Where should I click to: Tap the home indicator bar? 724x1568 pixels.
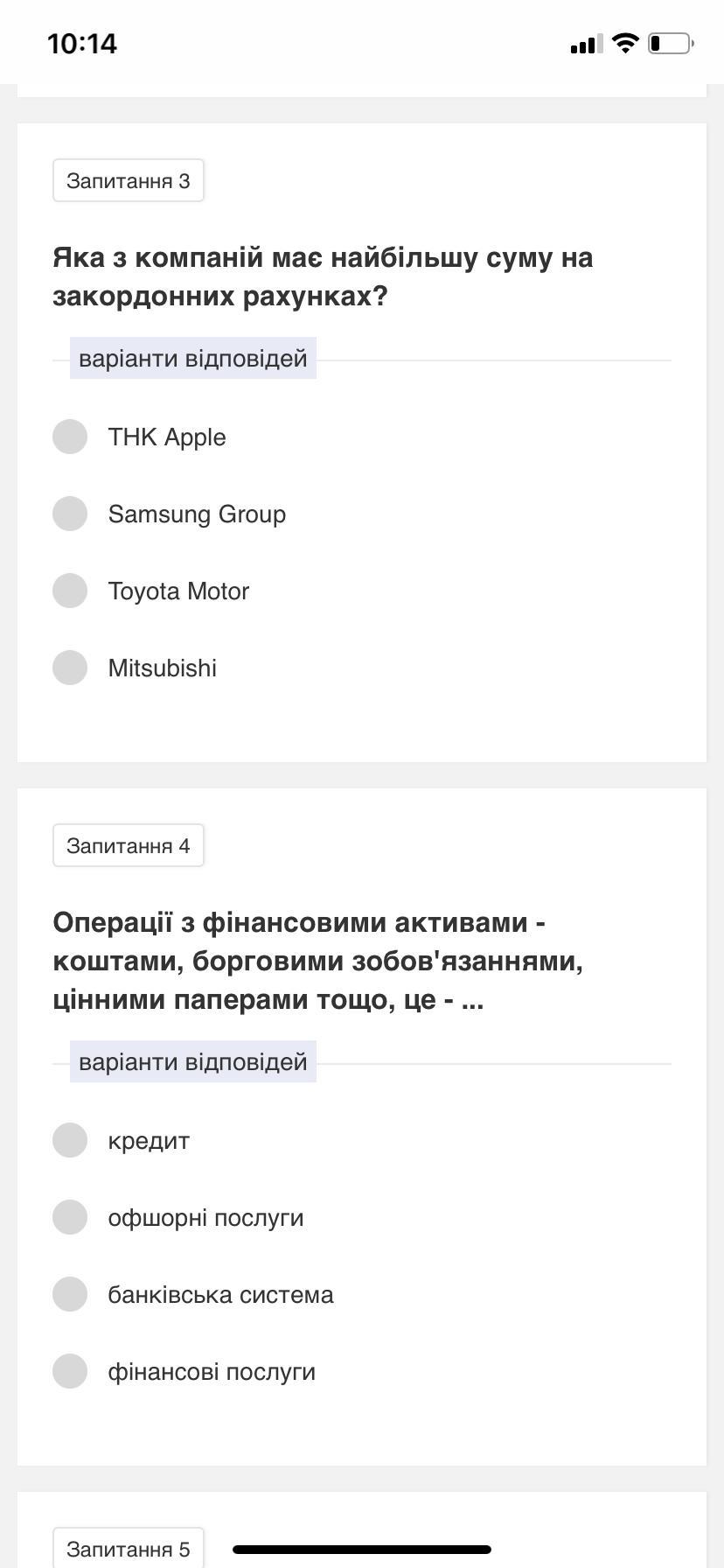point(362,1550)
